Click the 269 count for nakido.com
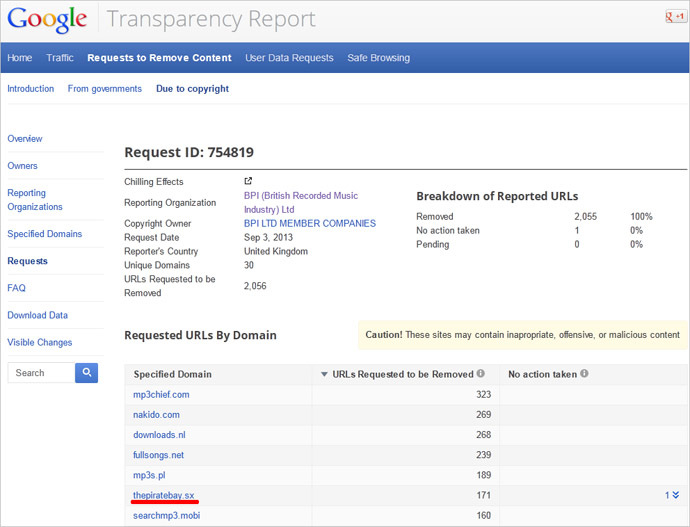Viewport: 690px width, 527px height. point(483,414)
